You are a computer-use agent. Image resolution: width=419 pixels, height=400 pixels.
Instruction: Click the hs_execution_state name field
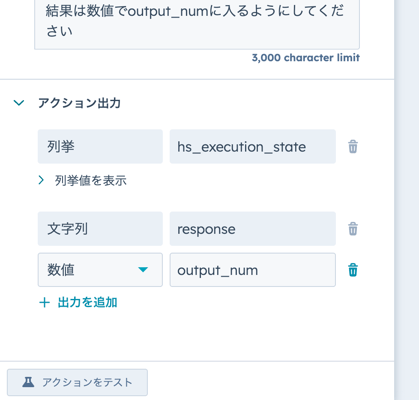click(x=253, y=147)
